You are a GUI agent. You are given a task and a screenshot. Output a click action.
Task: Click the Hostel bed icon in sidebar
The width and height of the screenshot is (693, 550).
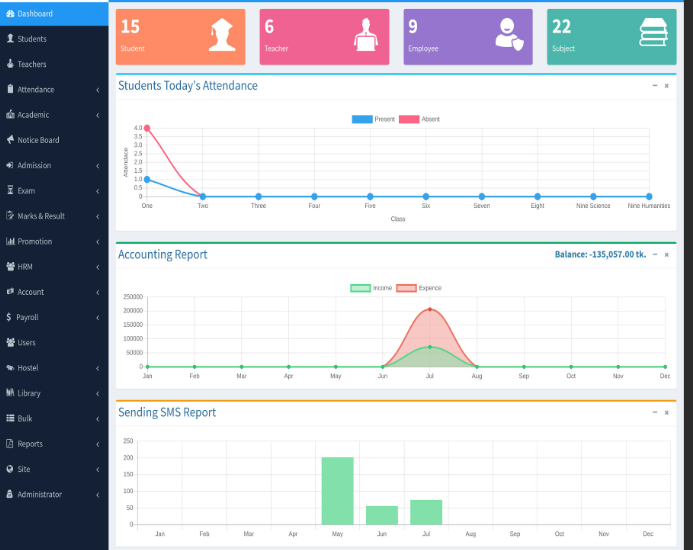(x=10, y=368)
